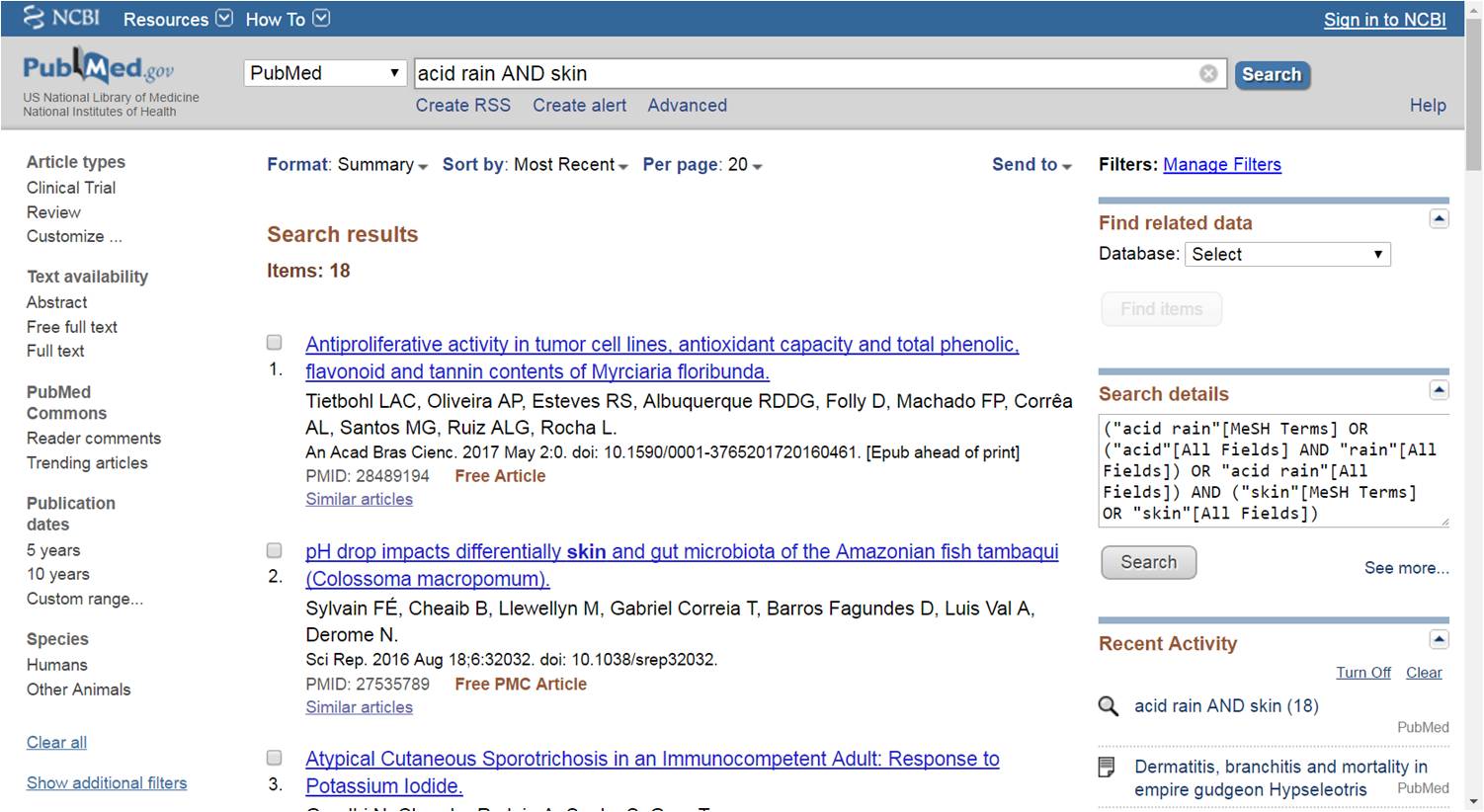Check the box for result 1
Screen dimensions: 1484x812
(275, 343)
